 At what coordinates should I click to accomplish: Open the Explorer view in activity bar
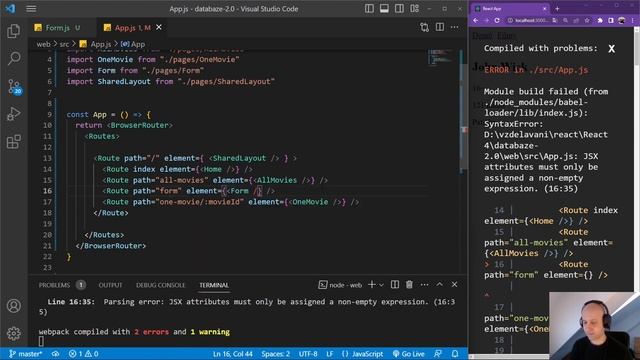[13, 31]
